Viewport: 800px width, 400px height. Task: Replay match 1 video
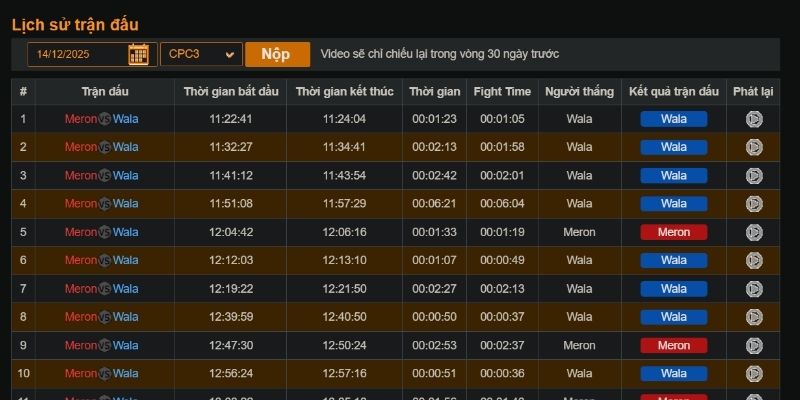[754, 119]
